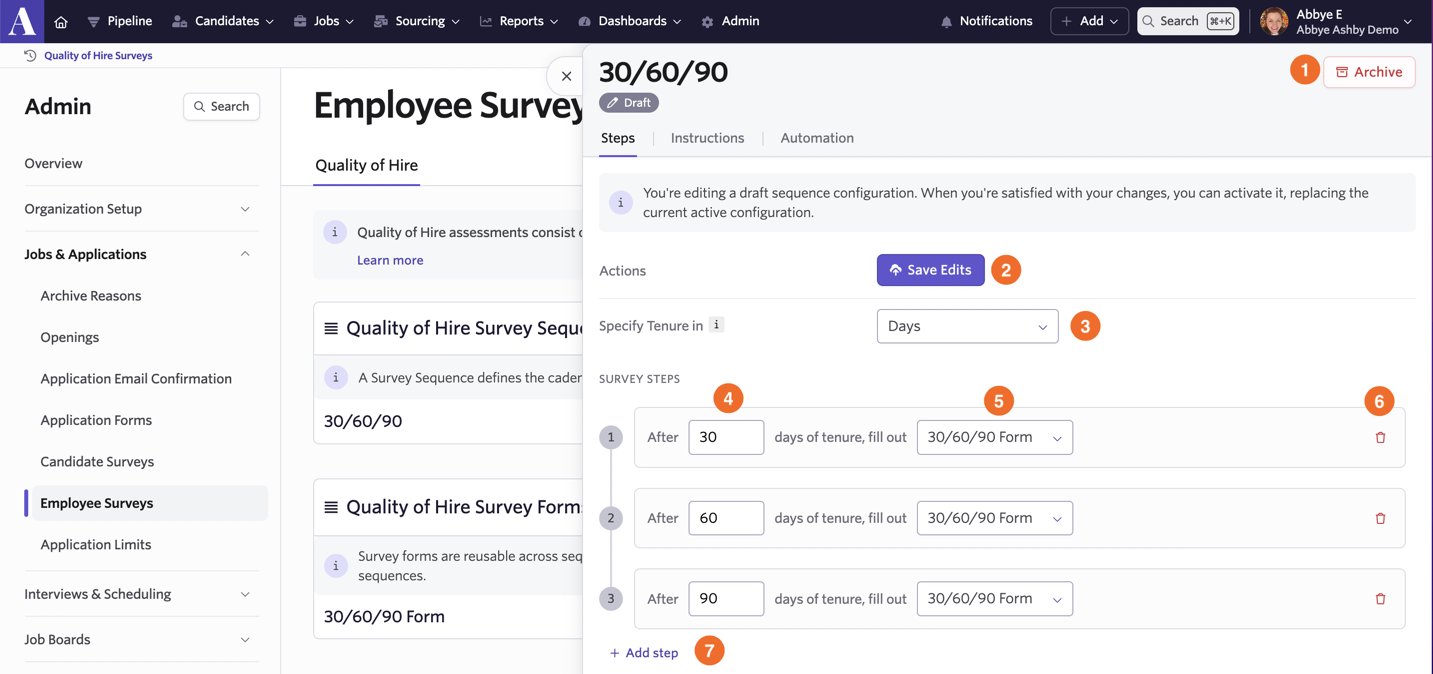Open Archive Reasons in sidebar
The width and height of the screenshot is (1433, 674).
click(x=91, y=296)
